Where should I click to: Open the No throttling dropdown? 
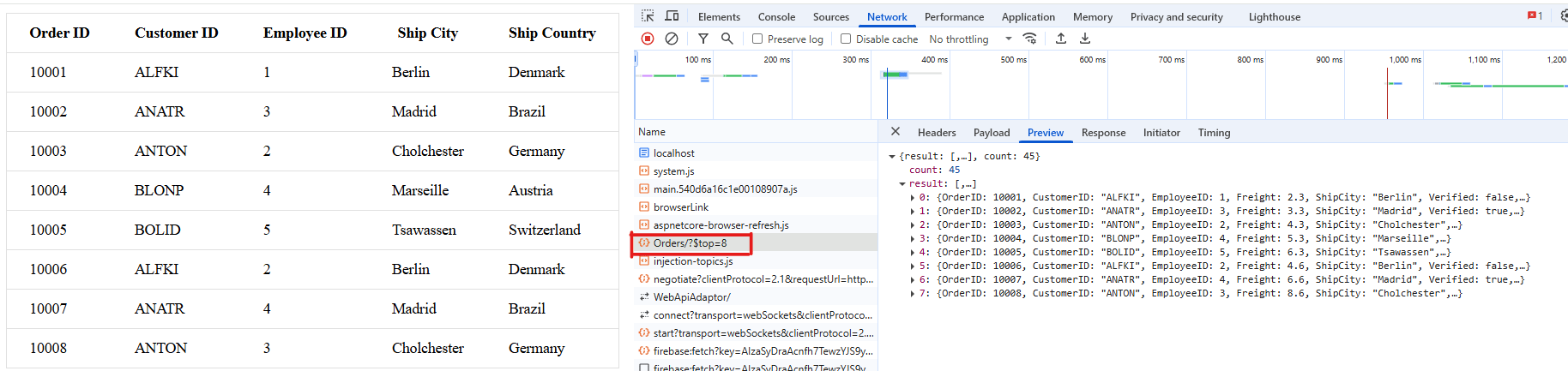970,39
